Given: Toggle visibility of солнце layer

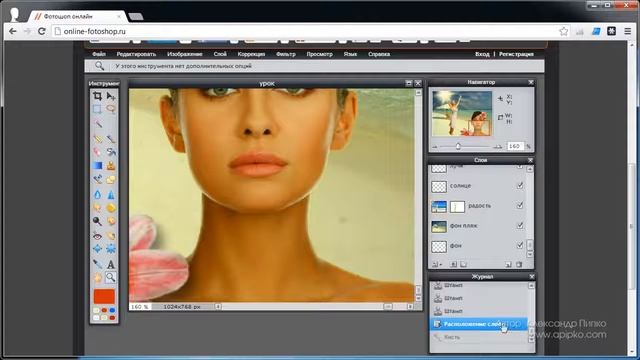Looking at the screenshot, I should coord(520,185).
